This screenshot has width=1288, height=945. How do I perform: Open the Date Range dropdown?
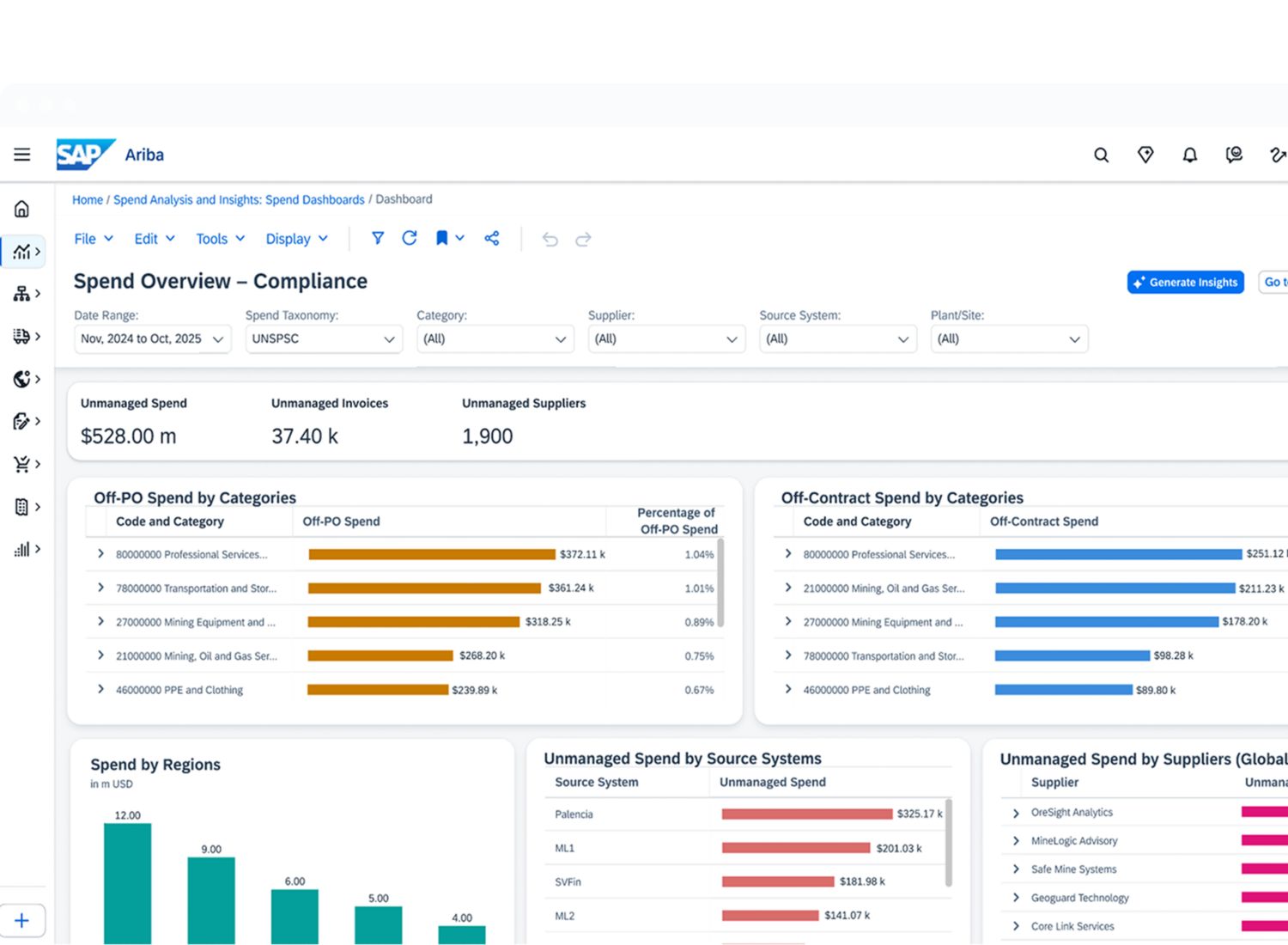pyautogui.click(x=153, y=339)
